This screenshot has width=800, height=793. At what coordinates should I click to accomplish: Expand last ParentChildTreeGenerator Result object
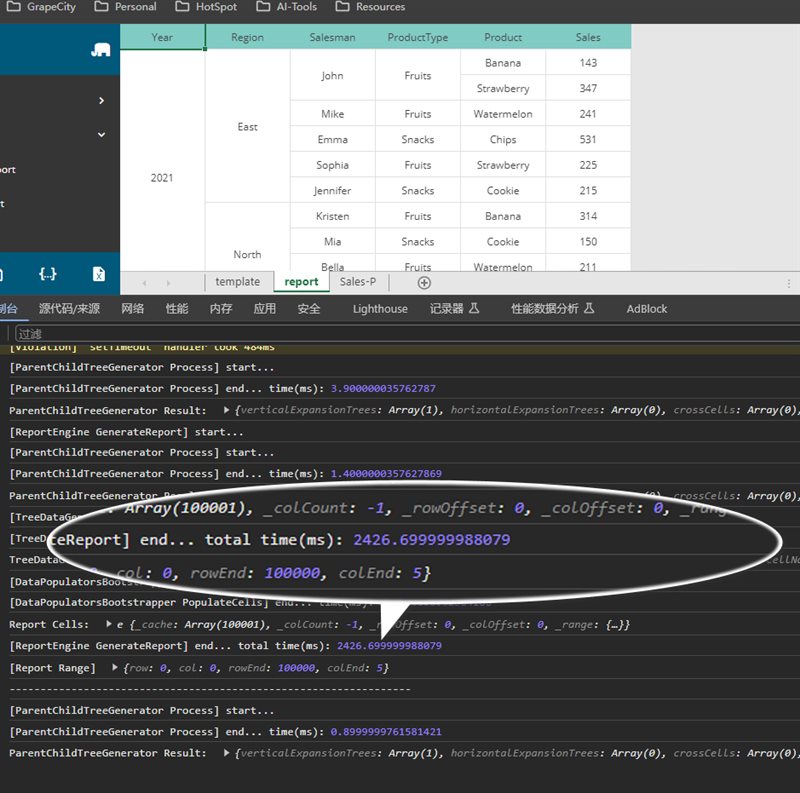coord(226,753)
